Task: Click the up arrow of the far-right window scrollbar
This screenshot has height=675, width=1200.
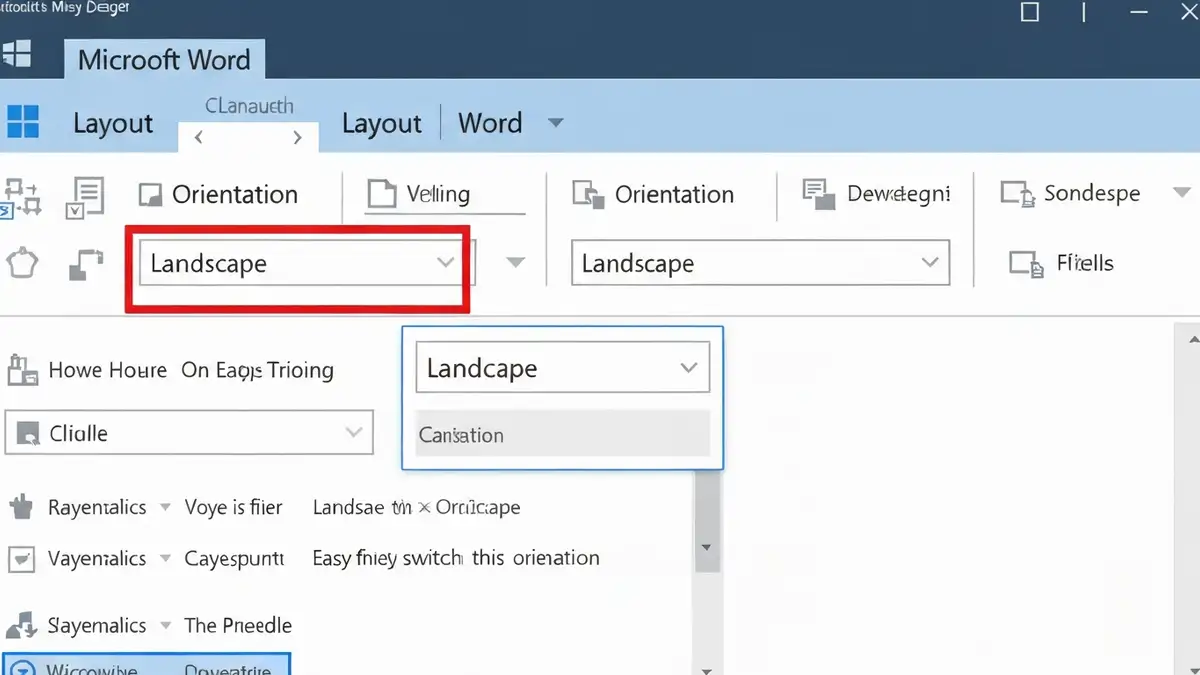Action: (x=1192, y=341)
